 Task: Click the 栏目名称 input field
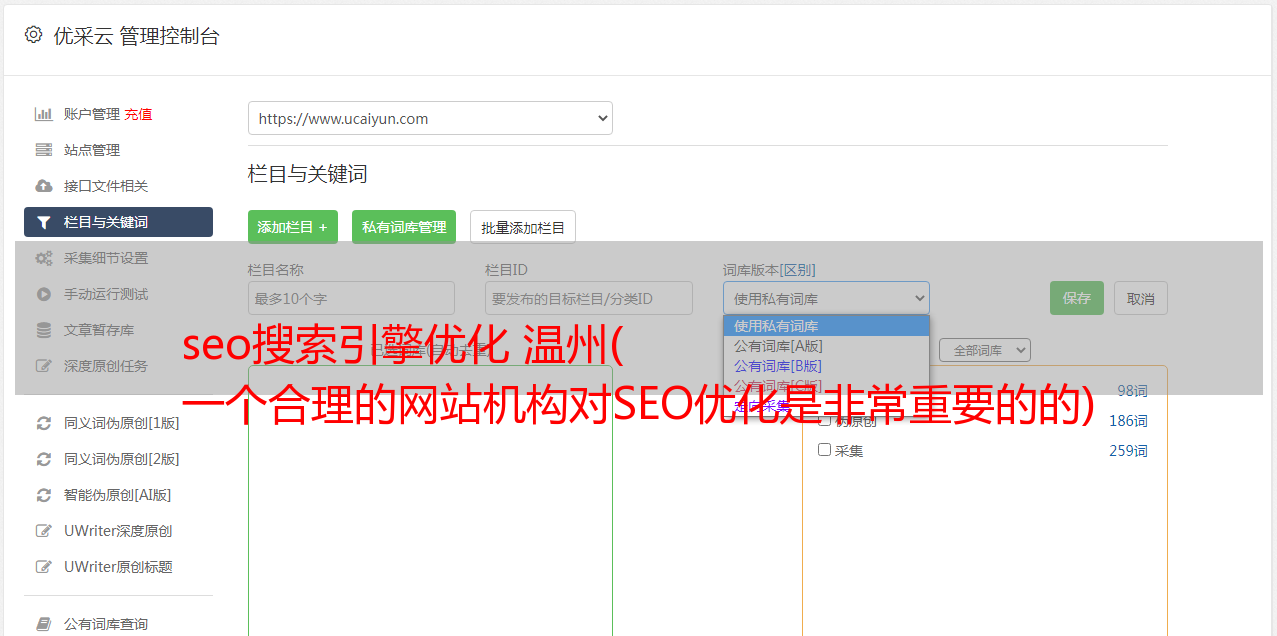pyautogui.click(x=351, y=298)
